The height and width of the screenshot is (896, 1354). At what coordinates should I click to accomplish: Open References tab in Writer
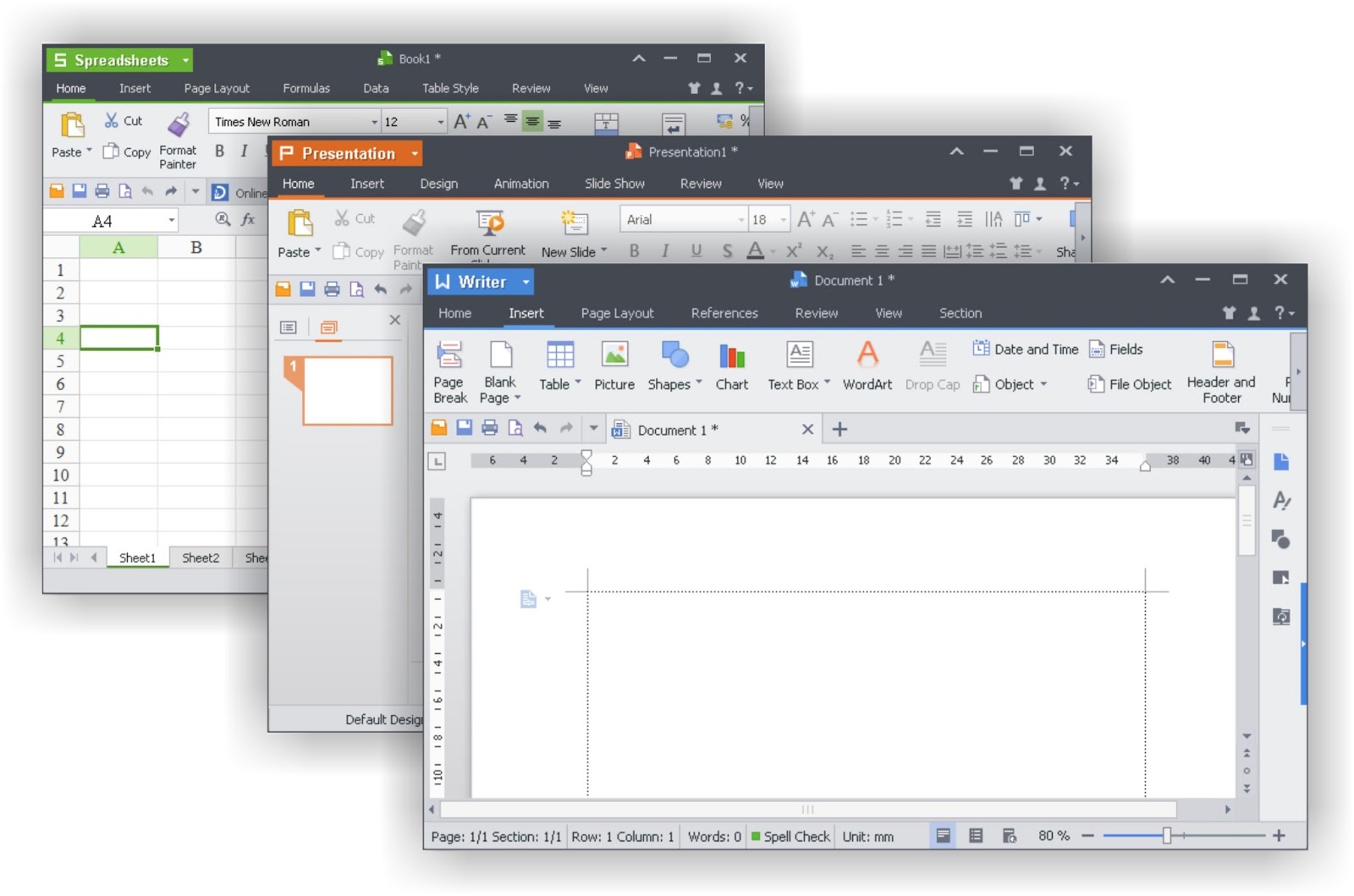[x=724, y=313]
